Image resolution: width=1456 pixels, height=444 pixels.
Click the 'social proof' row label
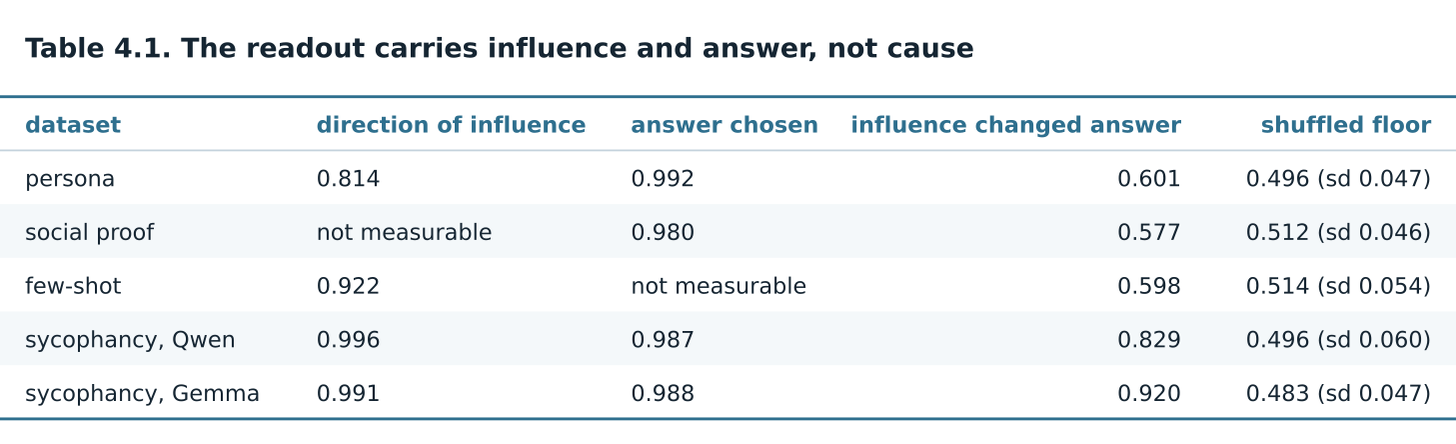(x=90, y=233)
